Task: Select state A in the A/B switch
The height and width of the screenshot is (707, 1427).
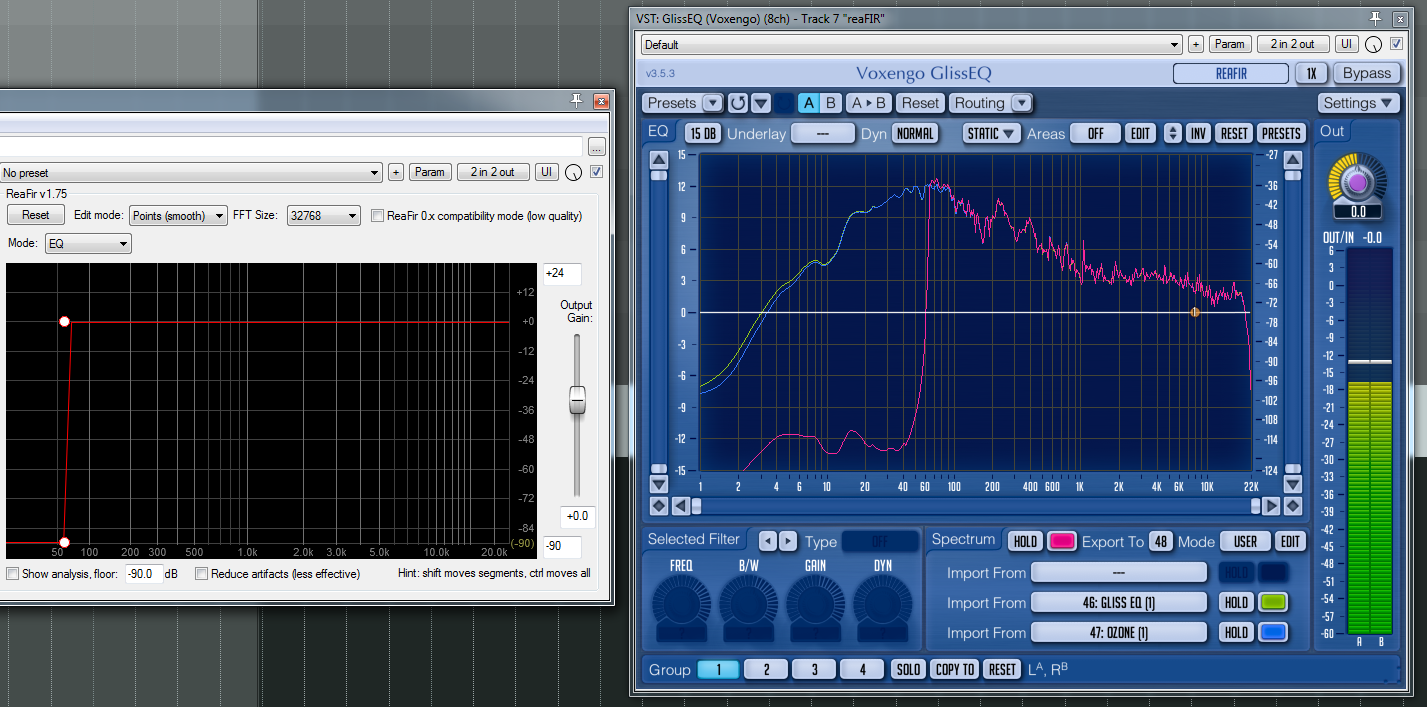Action: pos(809,103)
